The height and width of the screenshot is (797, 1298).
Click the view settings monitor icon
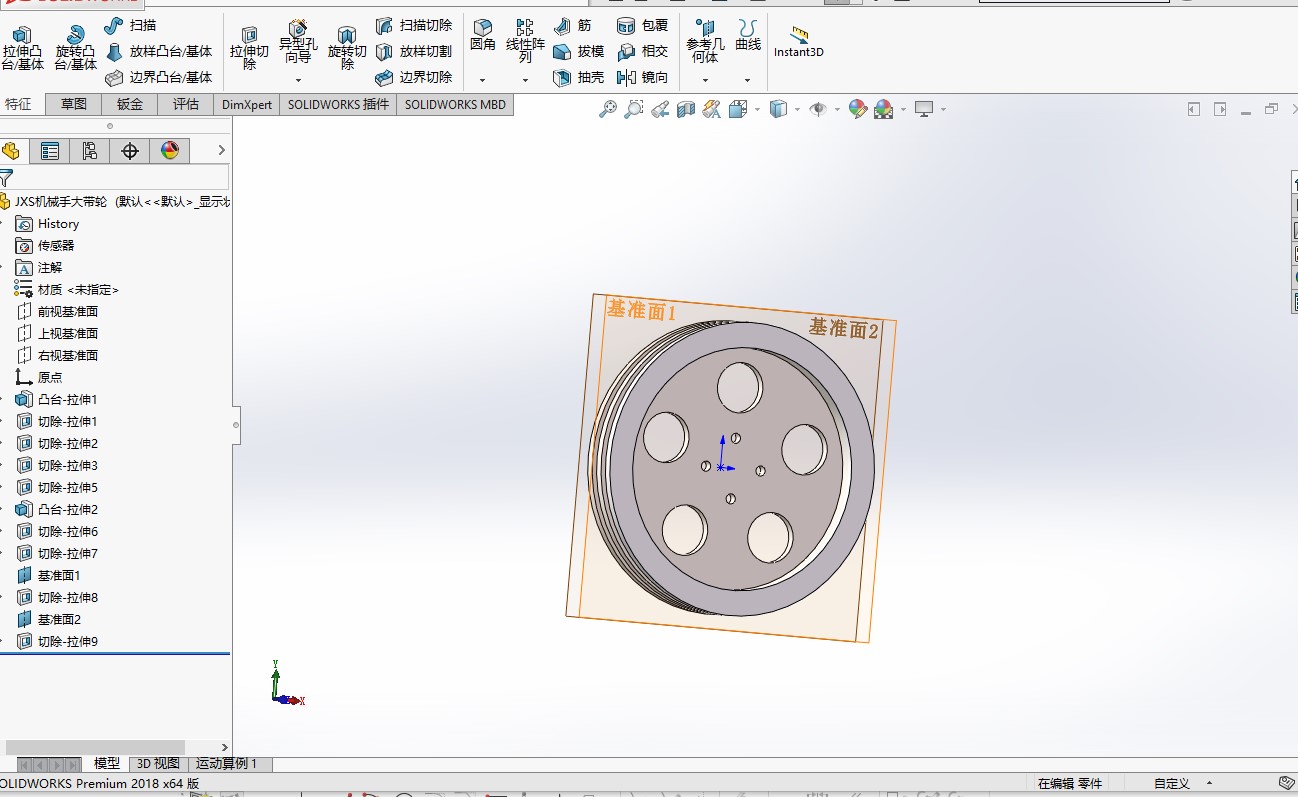tap(924, 110)
